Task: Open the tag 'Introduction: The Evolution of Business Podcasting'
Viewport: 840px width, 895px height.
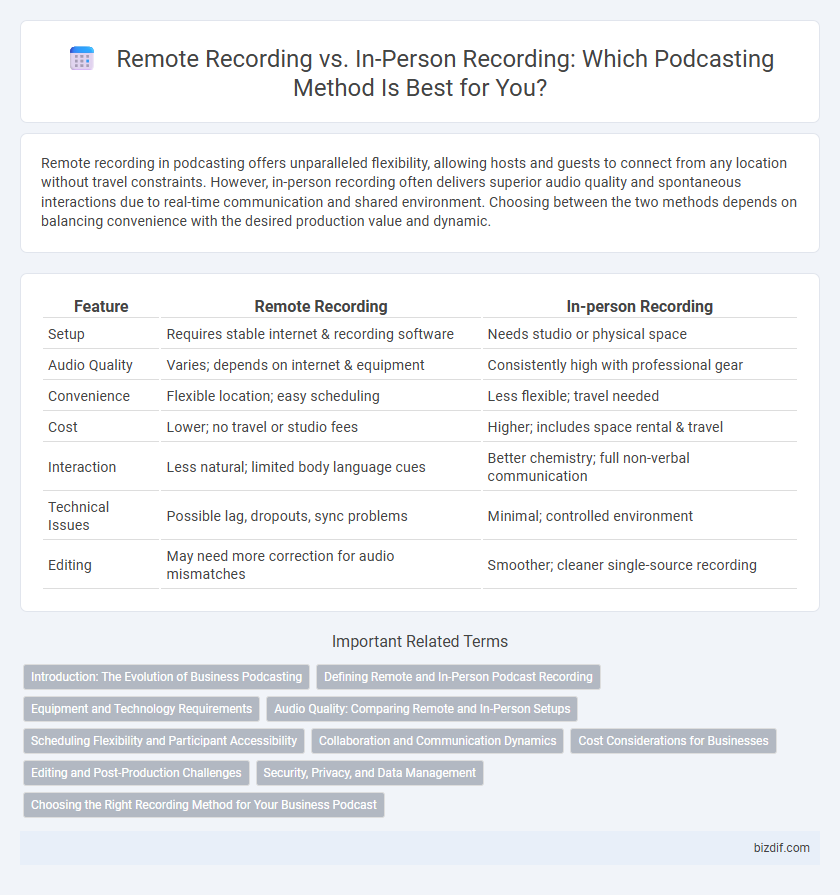Action: (167, 676)
